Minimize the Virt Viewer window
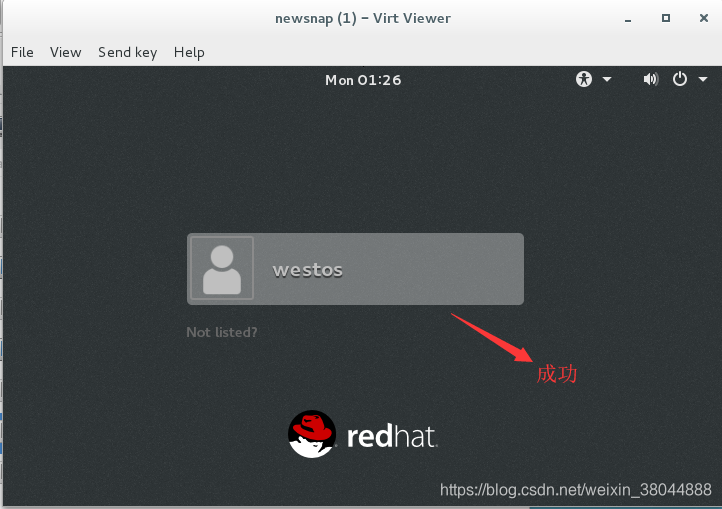 (628, 19)
